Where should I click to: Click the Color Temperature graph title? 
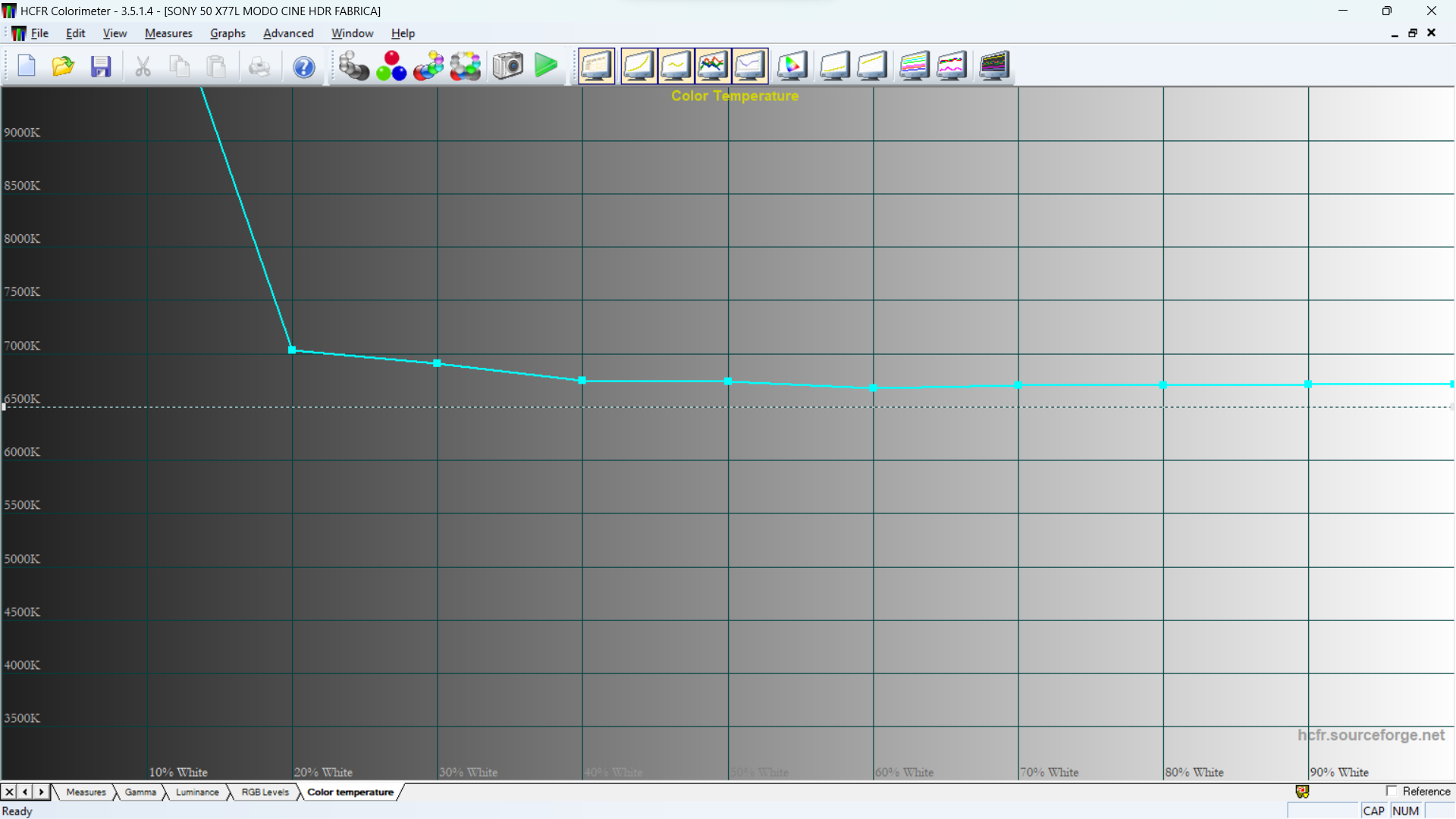pyautogui.click(x=735, y=96)
